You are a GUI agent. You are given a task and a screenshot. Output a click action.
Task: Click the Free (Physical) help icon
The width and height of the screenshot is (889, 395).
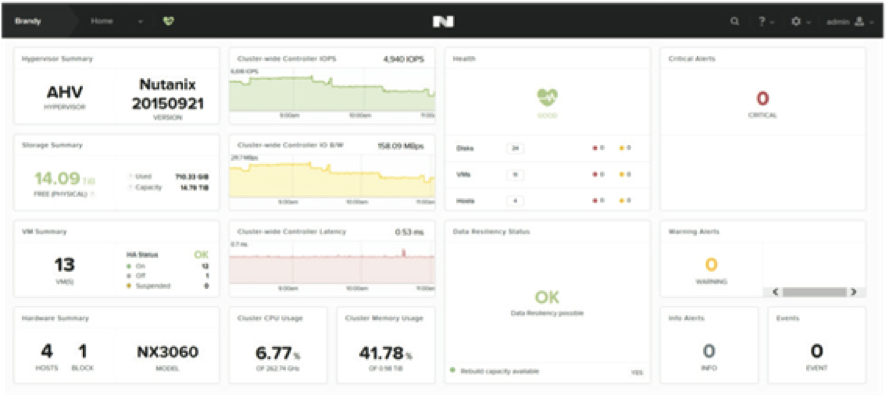pyautogui.click(x=92, y=194)
